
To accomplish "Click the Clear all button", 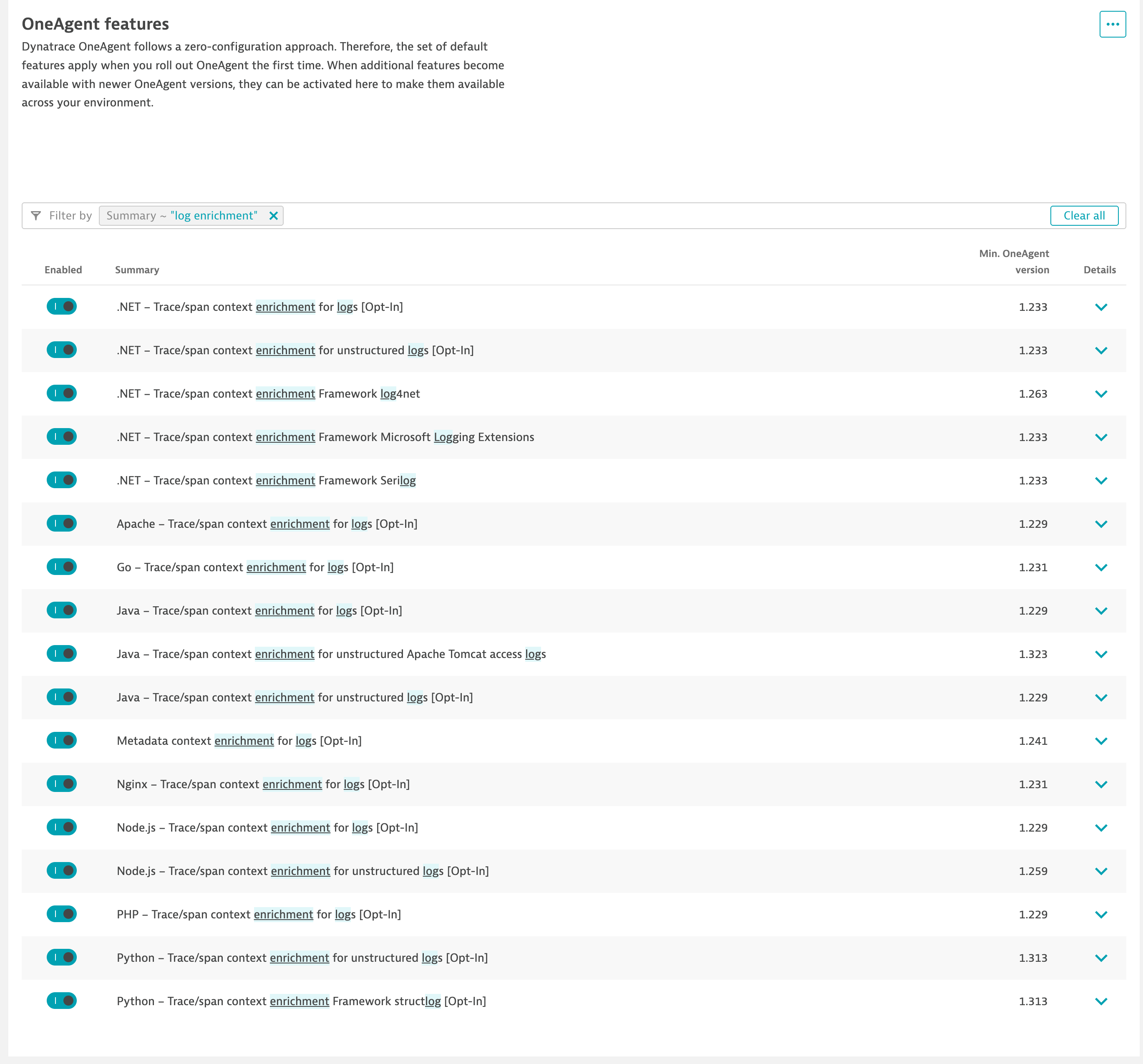I will (x=1083, y=216).
